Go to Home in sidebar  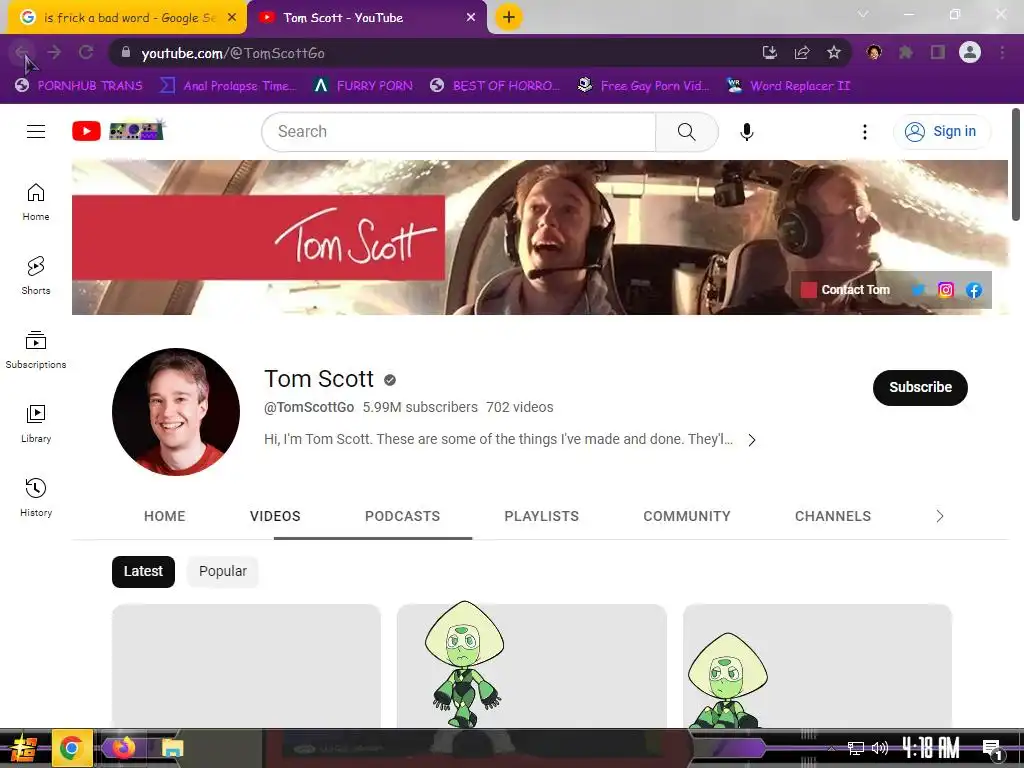(36, 202)
